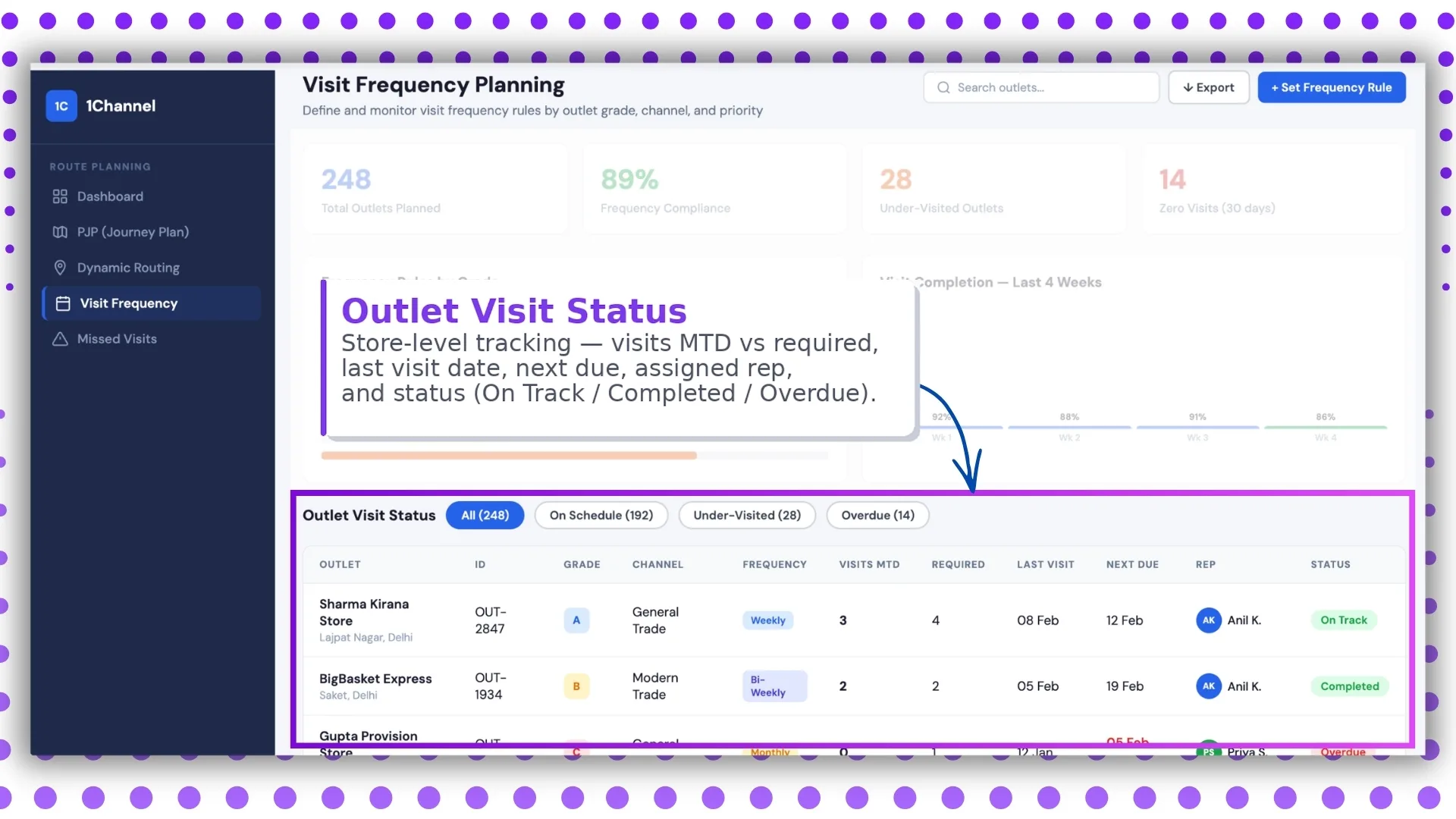Viewport: 1456px width, 819px height.
Task: Open Dashboard grid icon in sidebar
Action: click(x=60, y=196)
